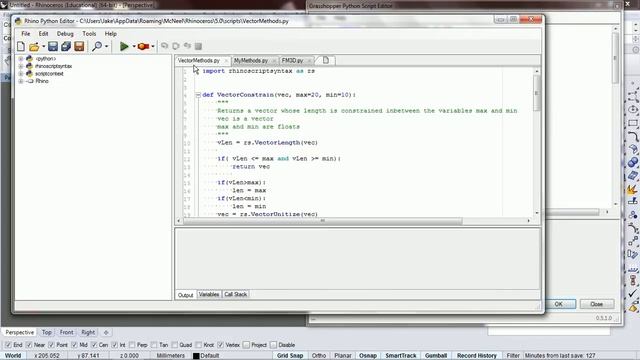
Task: Toggle the Near osnap checkbox
Action: (29, 345)
